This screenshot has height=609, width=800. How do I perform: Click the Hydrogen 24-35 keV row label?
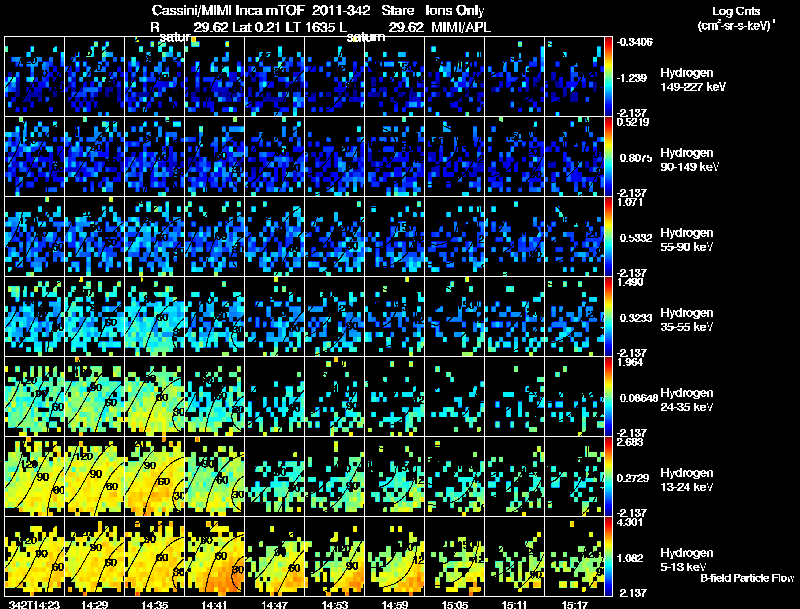click(x=687, y=400)
